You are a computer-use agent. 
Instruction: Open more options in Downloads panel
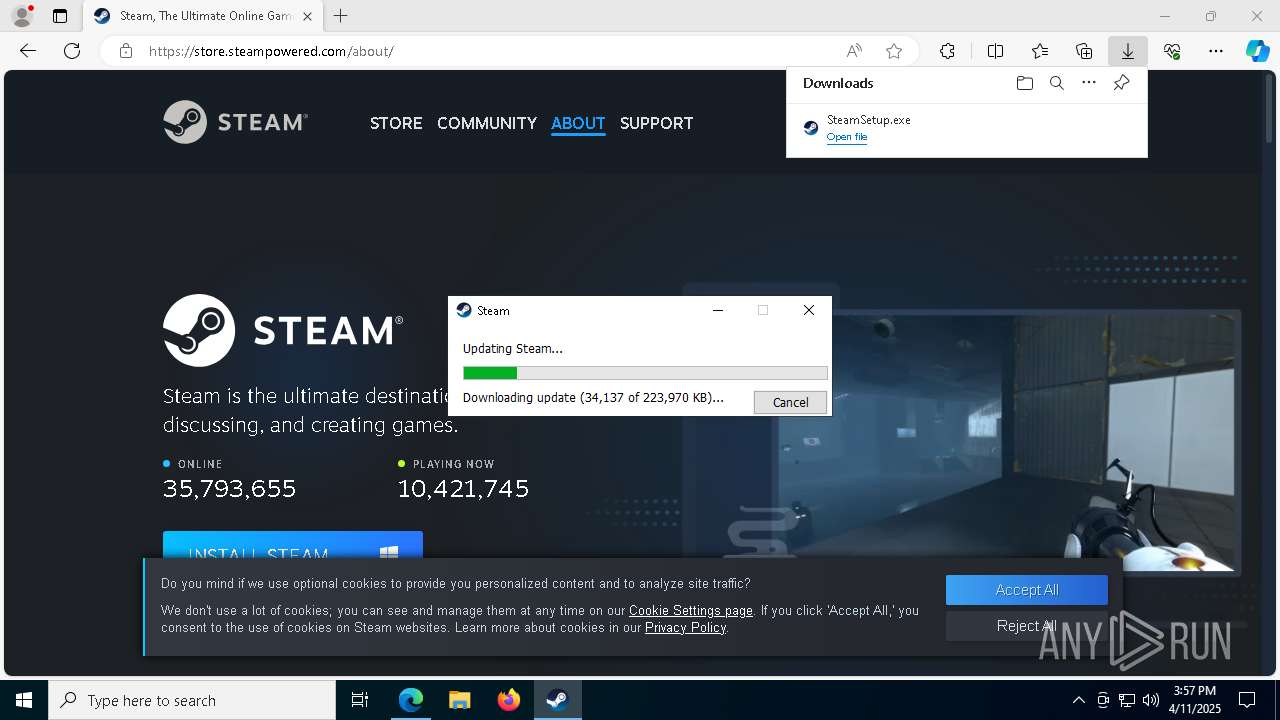click(x=1089, y=83)
